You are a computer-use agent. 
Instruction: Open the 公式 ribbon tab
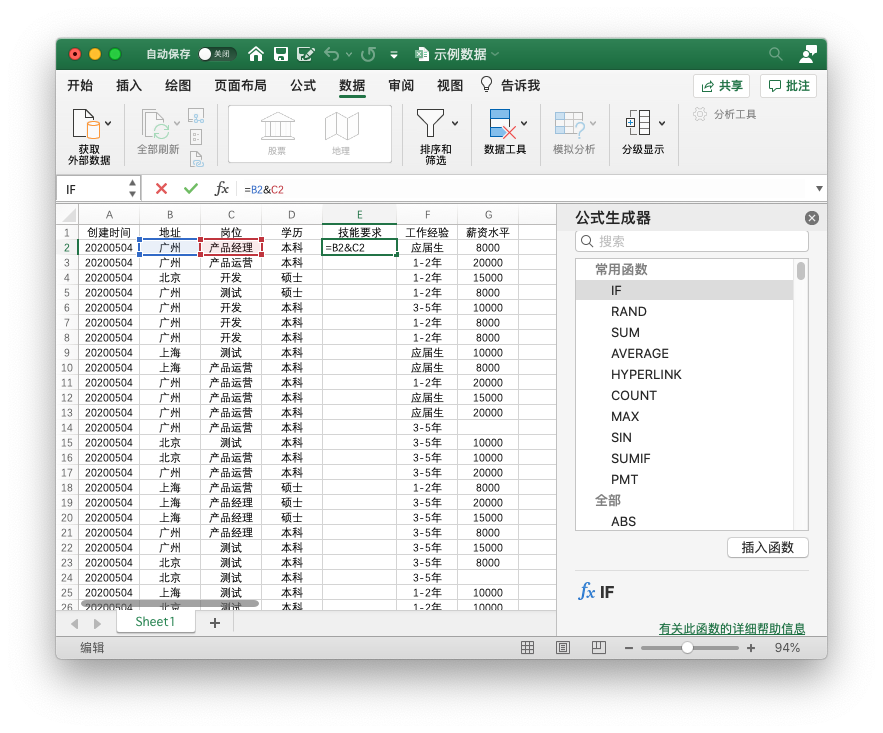coord(303,86)
